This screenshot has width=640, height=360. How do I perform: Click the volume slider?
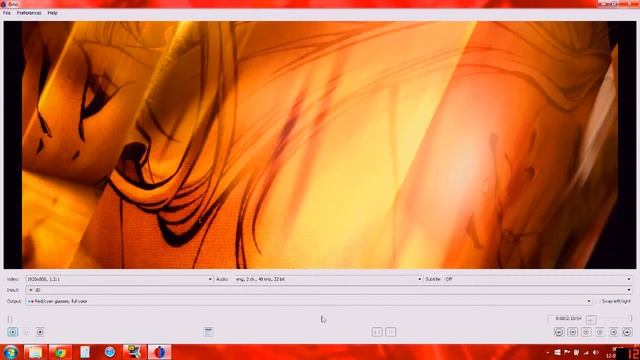pos(616,319)
